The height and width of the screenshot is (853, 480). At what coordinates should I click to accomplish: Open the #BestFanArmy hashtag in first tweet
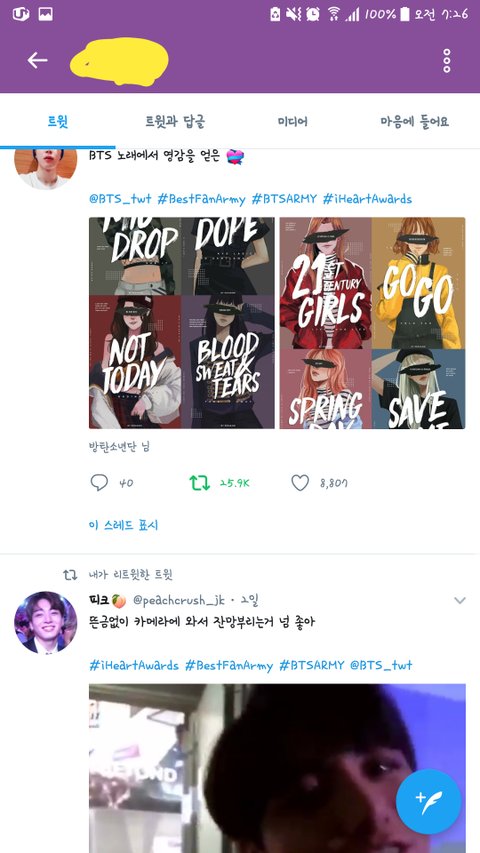point(201,199)
